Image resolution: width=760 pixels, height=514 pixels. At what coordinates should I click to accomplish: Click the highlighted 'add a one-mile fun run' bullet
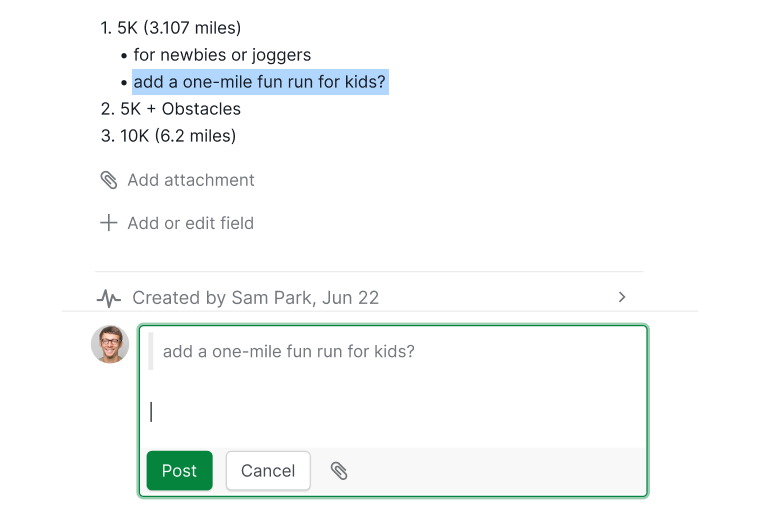tap(259, 82)
